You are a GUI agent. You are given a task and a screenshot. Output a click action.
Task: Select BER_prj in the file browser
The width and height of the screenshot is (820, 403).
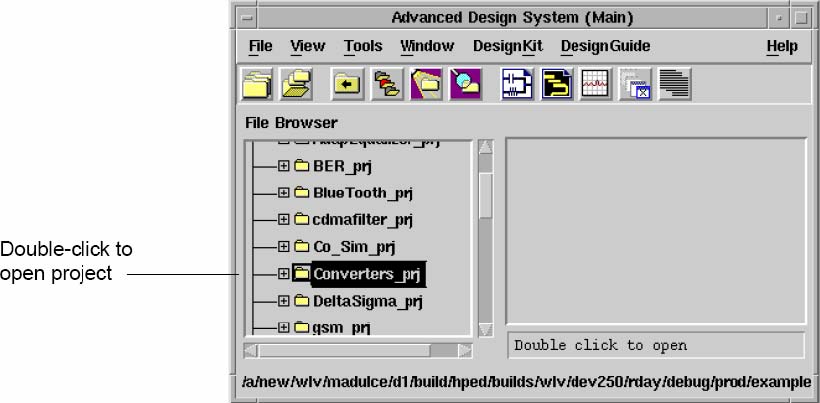pyautogui.click(x=343, y=166)
